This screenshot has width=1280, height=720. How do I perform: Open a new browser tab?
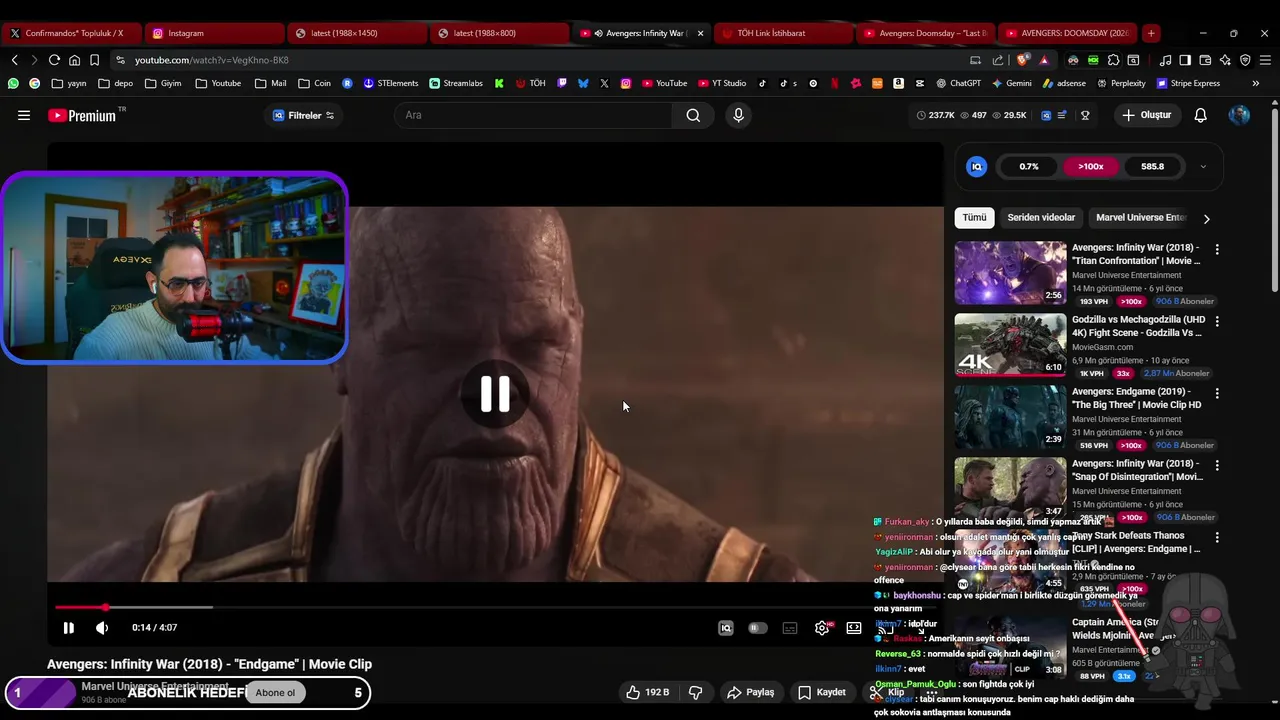tap(1151, 33)
